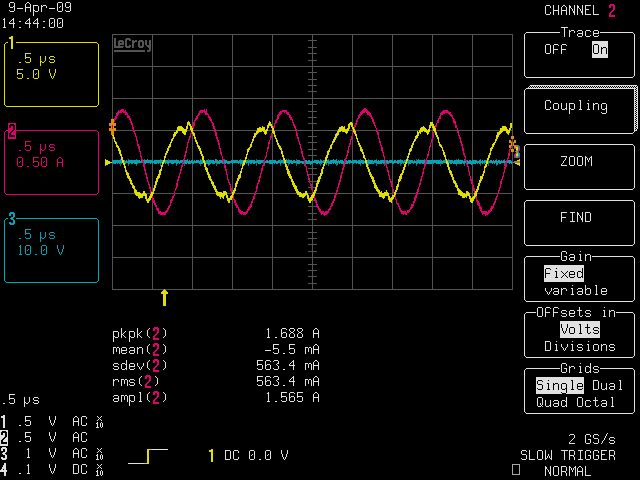Select Trace On option
640x480 pixels.
click(600, 49)
